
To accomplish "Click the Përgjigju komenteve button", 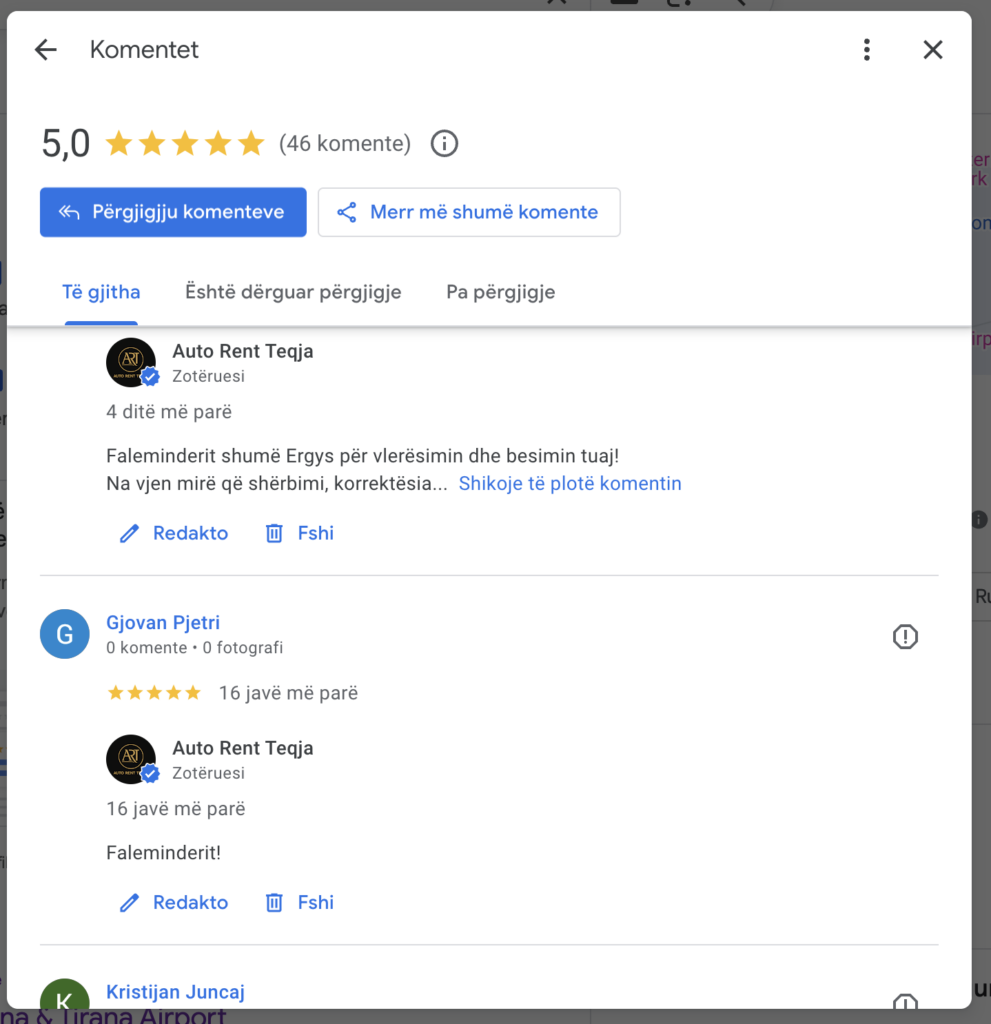I will (x=173, y=212).
